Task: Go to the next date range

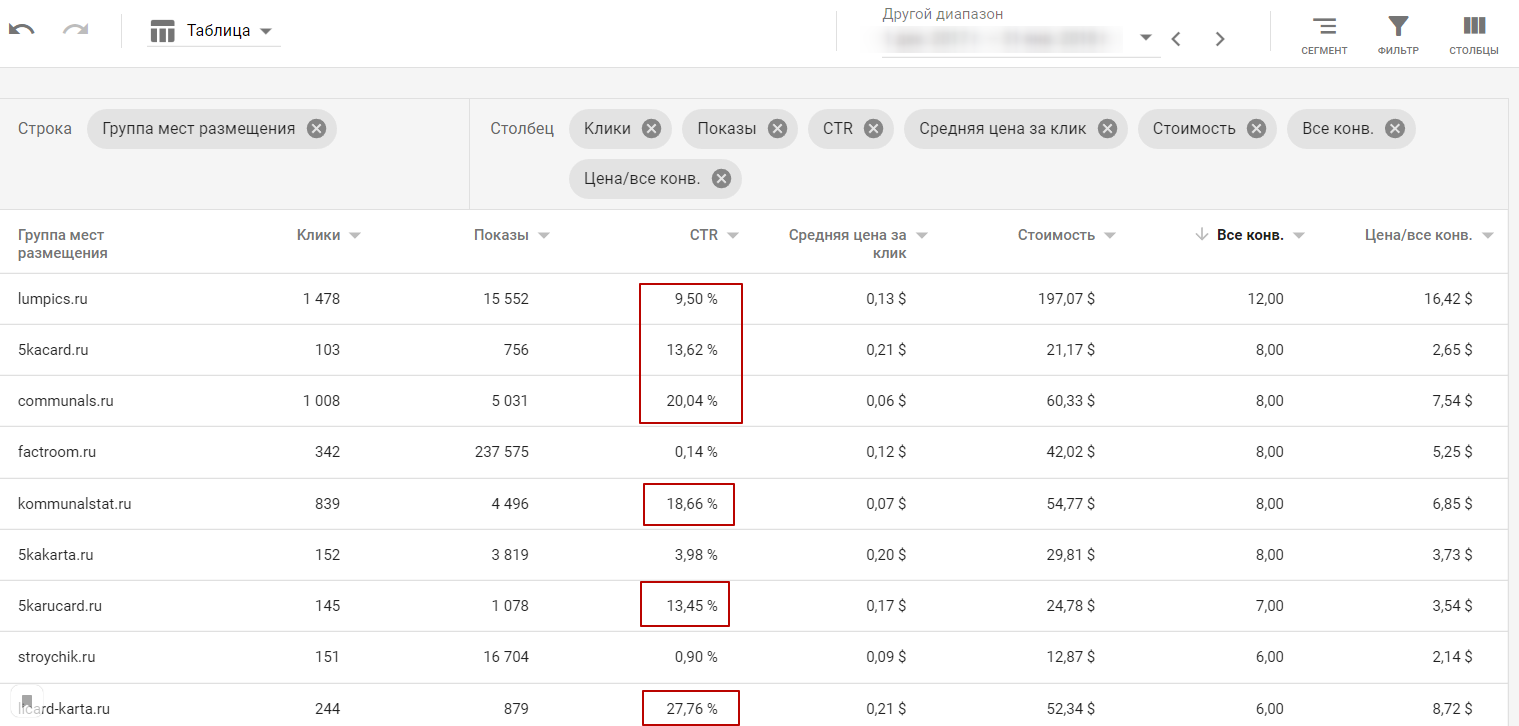Action: pos(1220,39)
